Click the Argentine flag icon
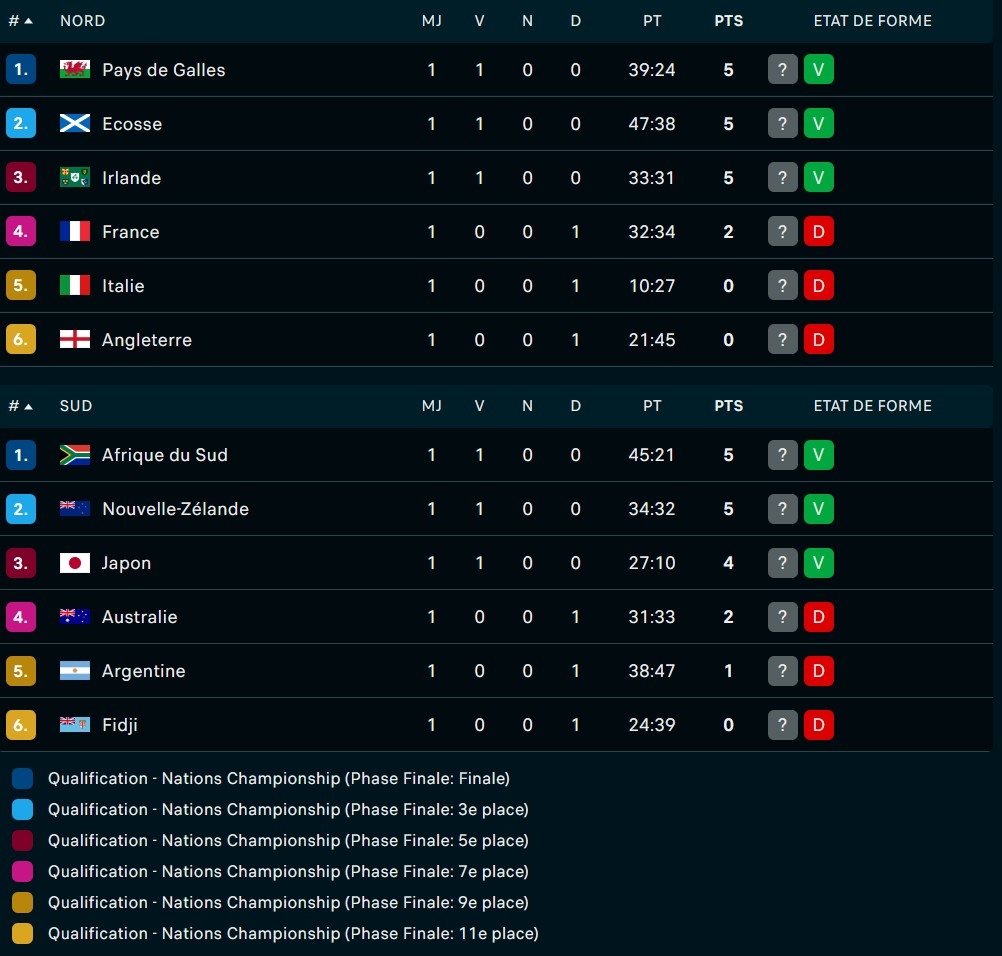 click(x=75, y=671)
